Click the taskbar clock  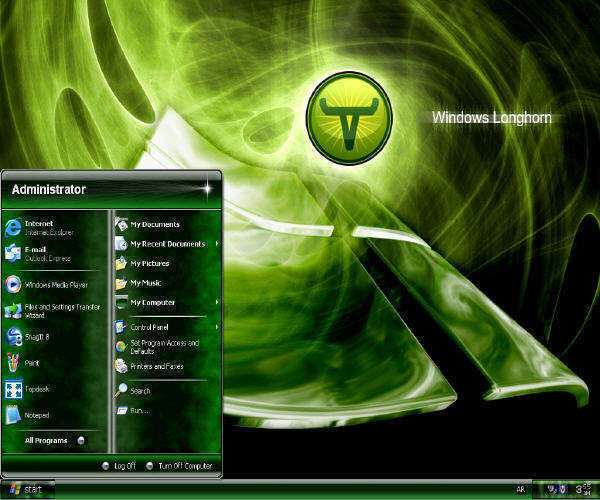click(583, 489)
